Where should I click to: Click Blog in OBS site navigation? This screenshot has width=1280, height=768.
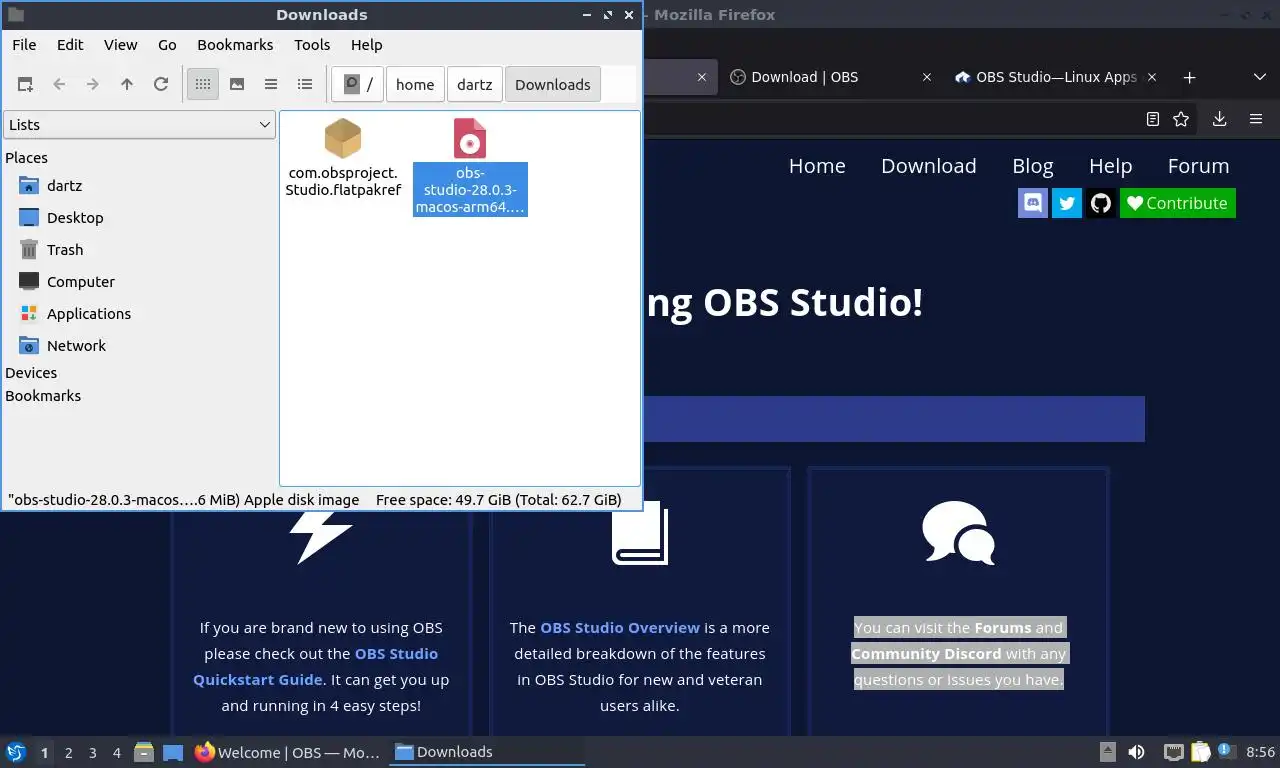click(x=1033, y=166)
